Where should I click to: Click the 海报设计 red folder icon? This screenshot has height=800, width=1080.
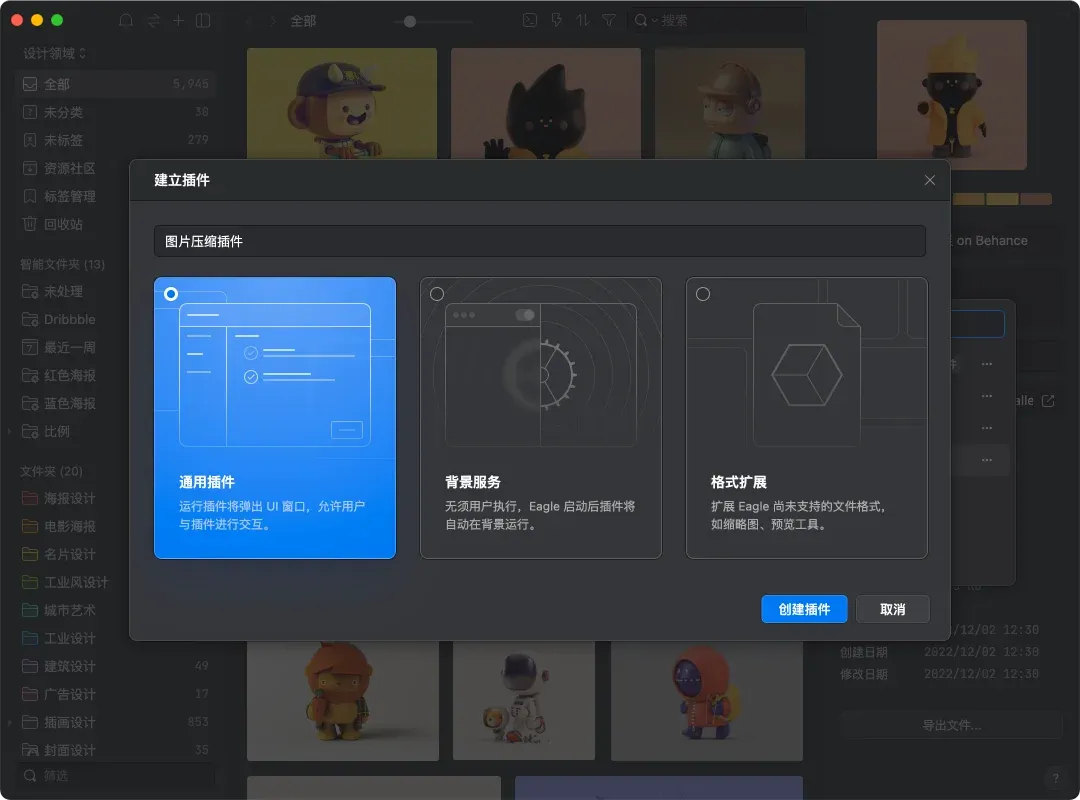[30, 498]
